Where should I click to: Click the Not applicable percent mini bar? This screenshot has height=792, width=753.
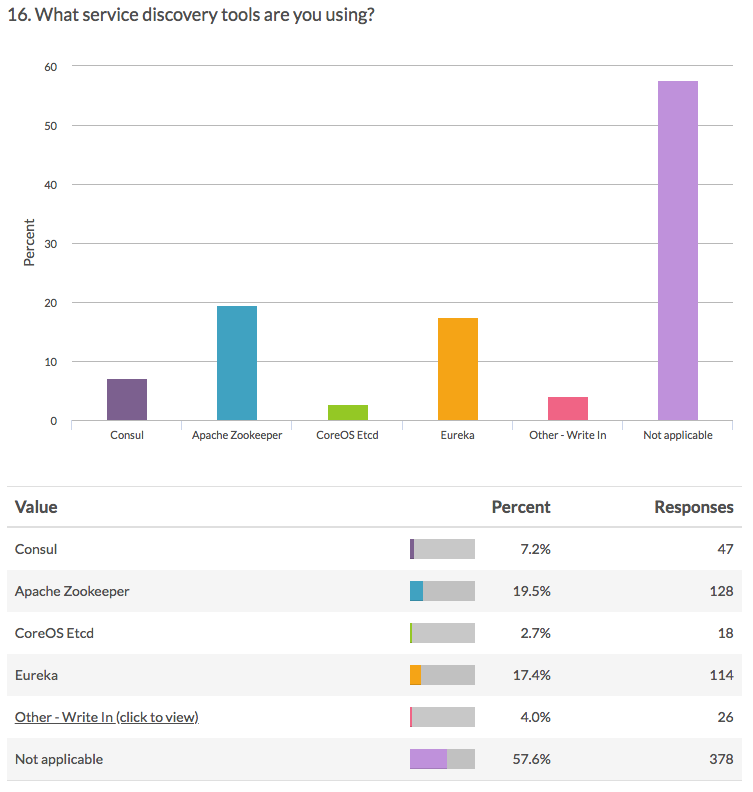[x=442, y=759]
